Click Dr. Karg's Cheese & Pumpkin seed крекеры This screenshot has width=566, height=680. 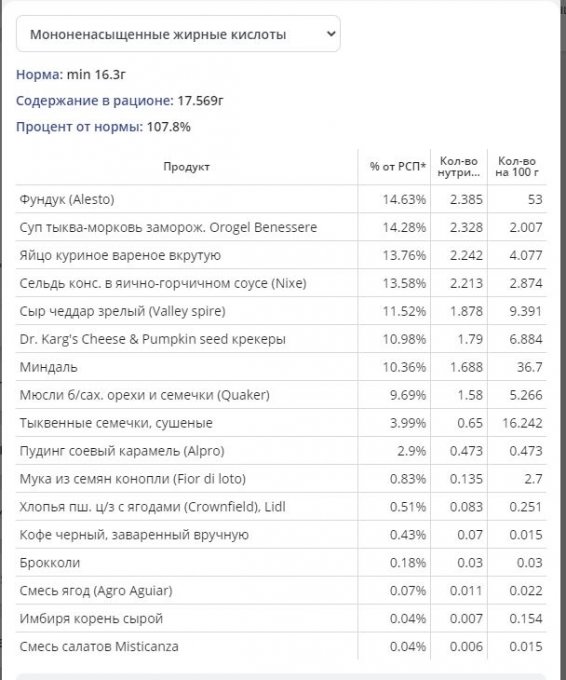(x=153, y=339)
